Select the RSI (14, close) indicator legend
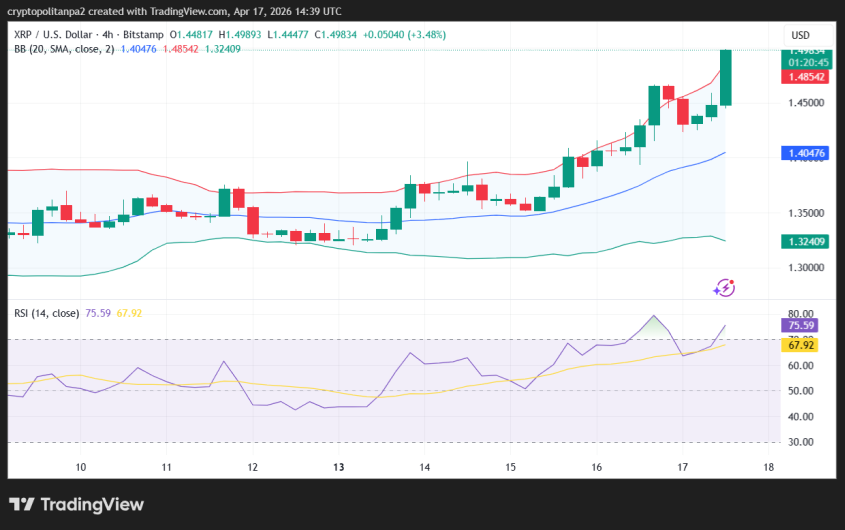The height and width of the screenshot is (530, 845). (x=46, y=313)
